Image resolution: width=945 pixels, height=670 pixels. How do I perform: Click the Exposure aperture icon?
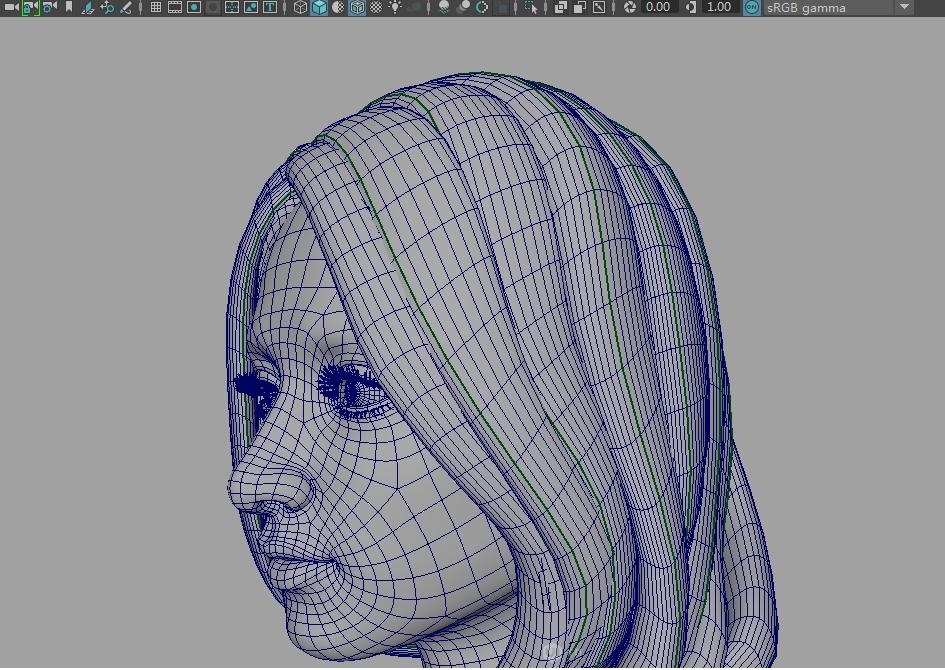point(630,7)
